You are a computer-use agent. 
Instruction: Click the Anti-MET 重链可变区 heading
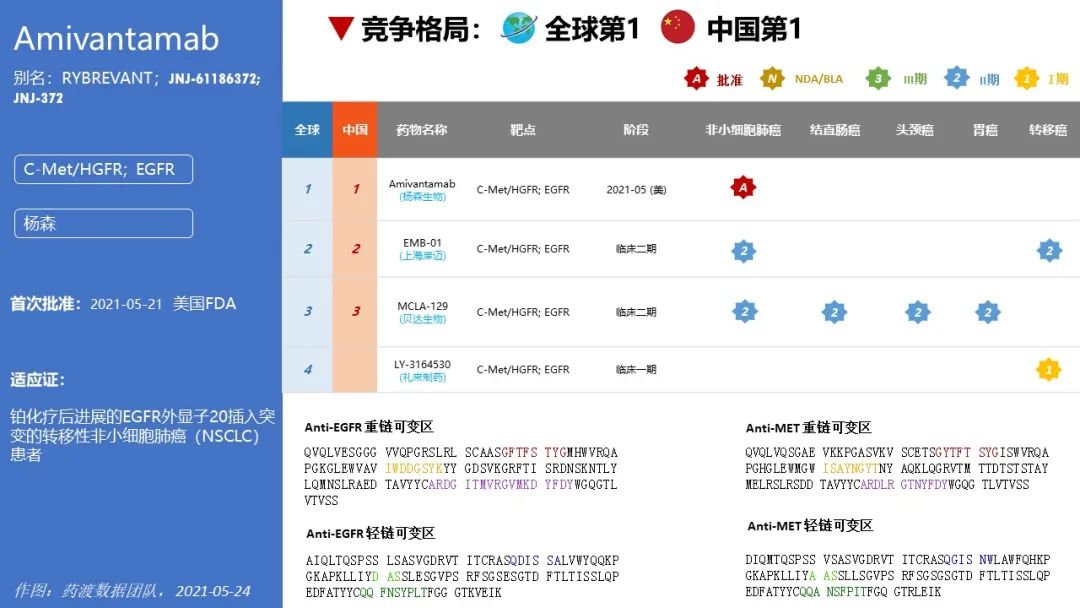808,428
